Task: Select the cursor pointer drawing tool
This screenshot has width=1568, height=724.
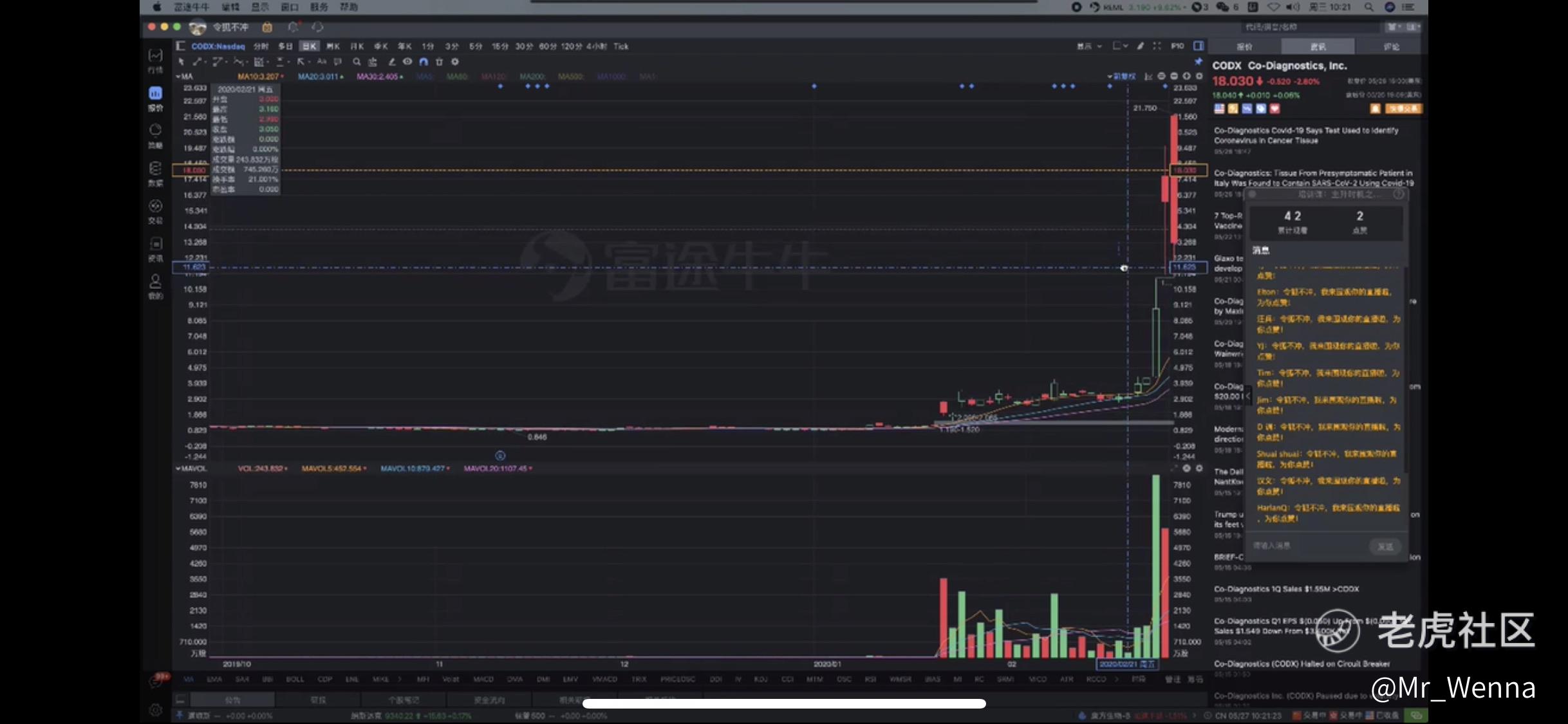Action: point(182,62)
